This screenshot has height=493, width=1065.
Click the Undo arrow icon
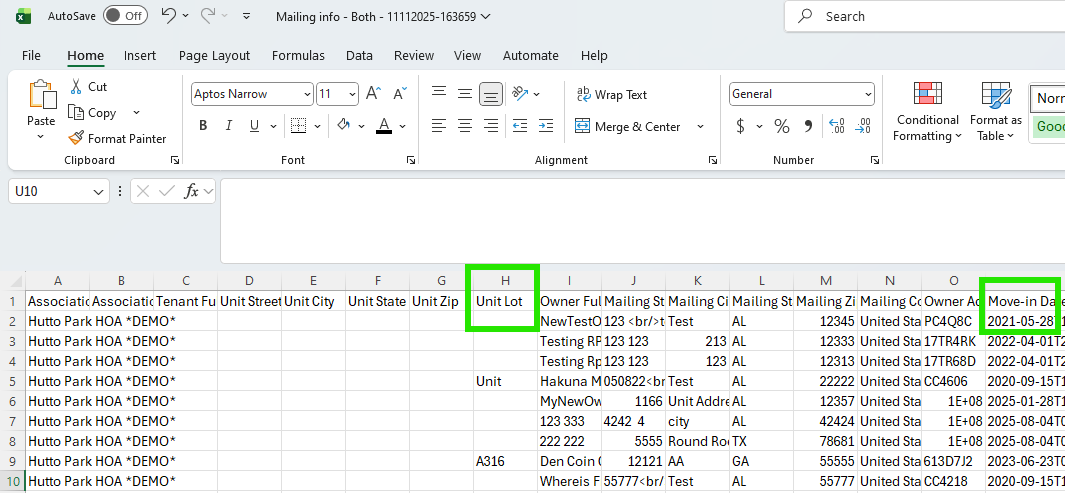[168, 16]
